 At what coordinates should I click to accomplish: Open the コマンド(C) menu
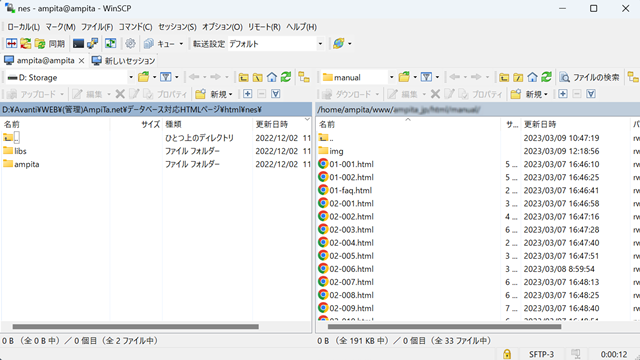[x=135, y=27]
